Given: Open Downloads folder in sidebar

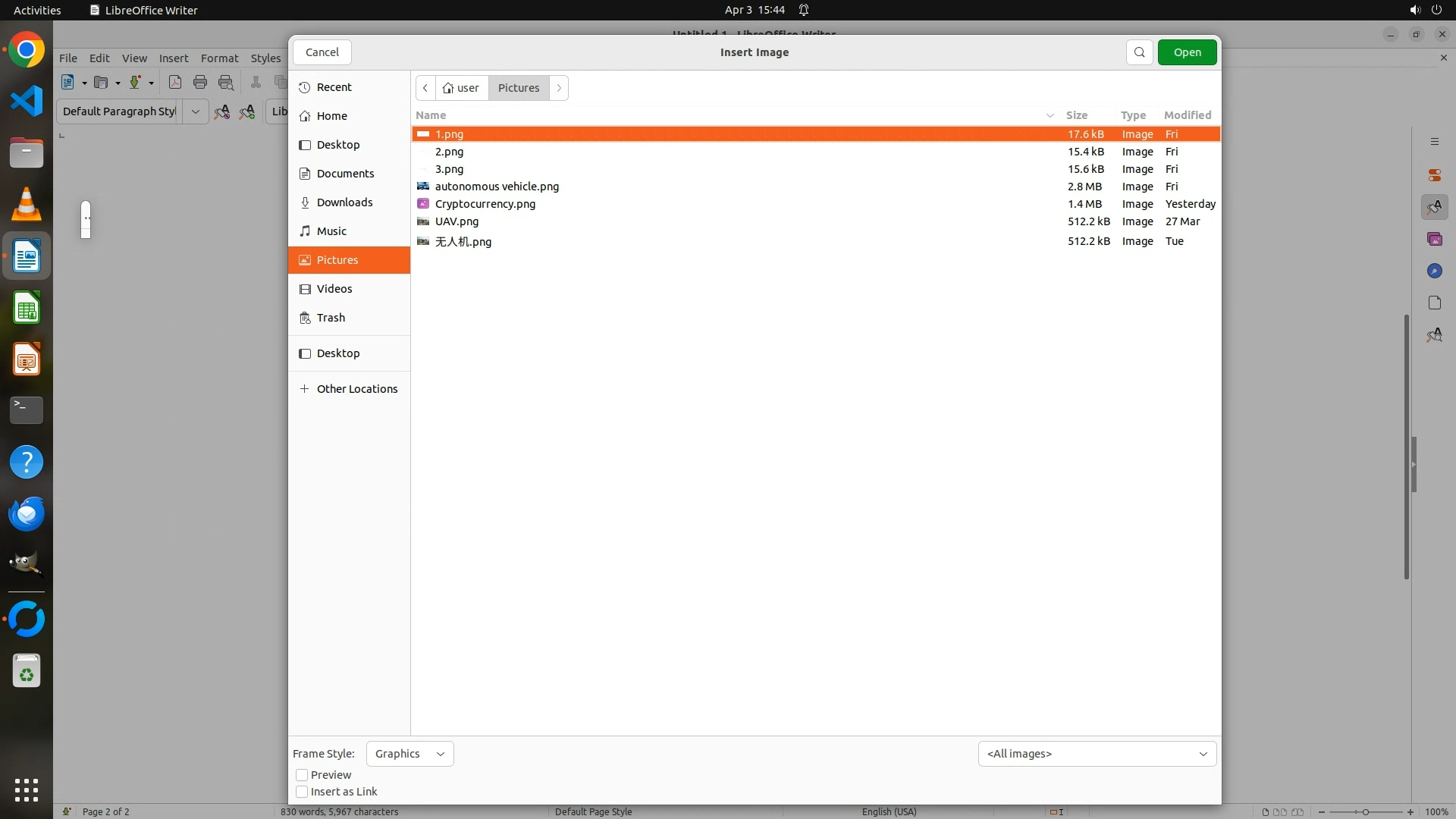Looking at the screenshot, I should [344, 202].
